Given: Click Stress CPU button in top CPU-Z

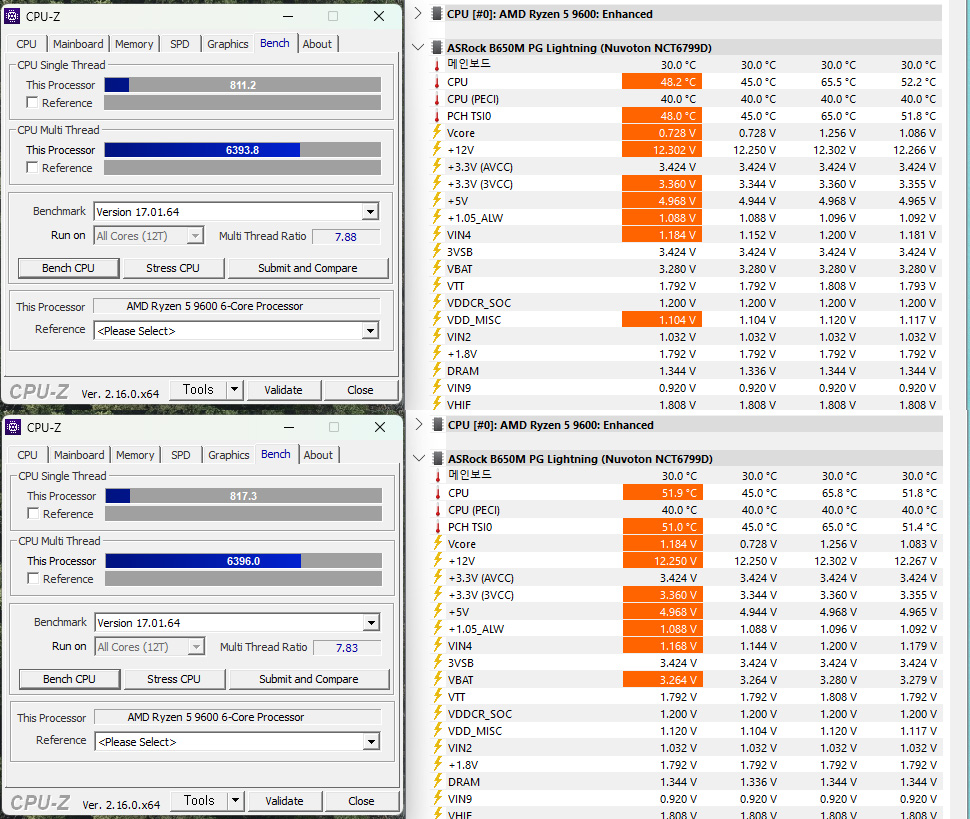Looking at the screenshot, I should [x=173, y=268].
